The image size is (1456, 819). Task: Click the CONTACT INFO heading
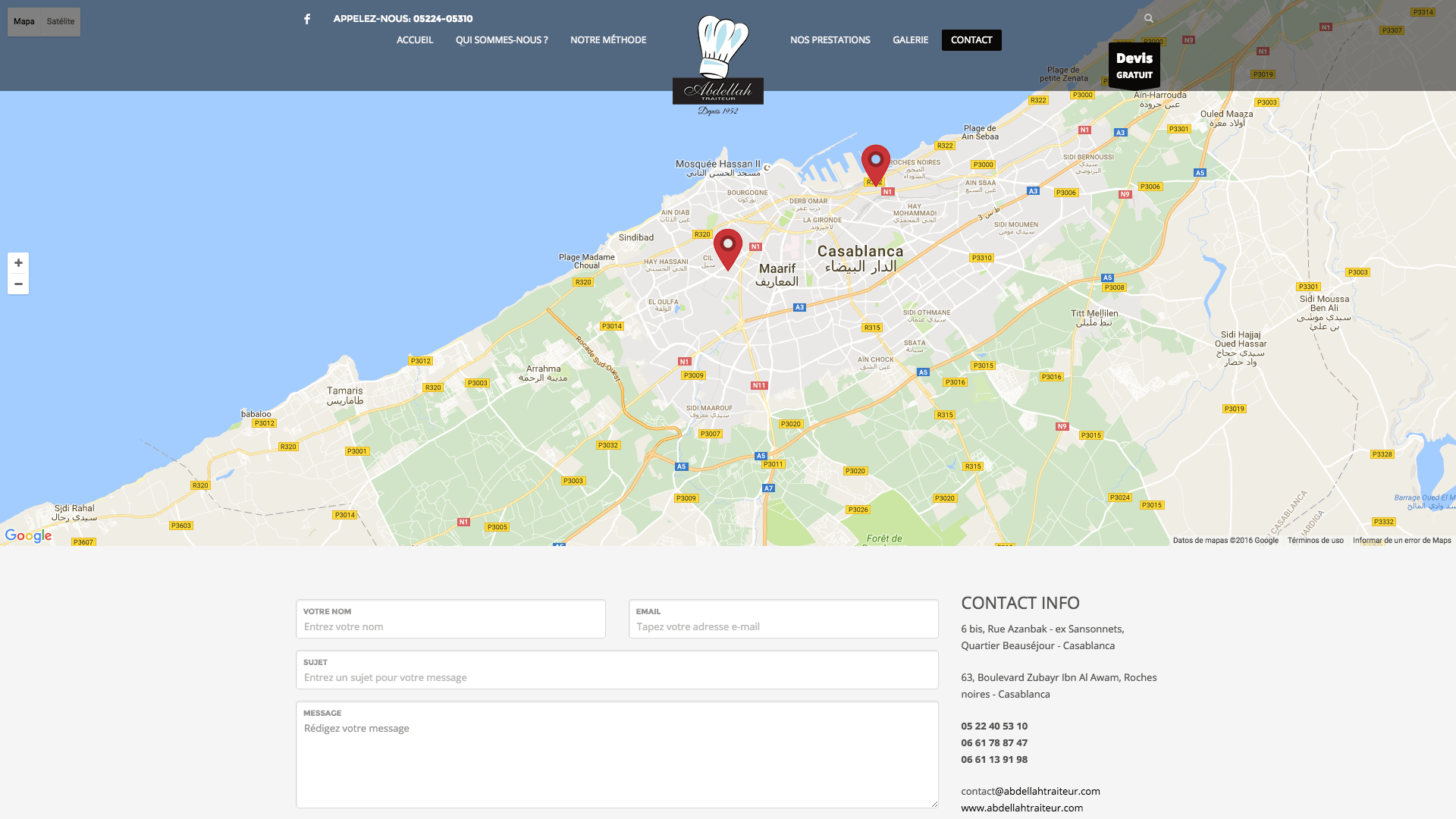click(x=1020, y=603)
